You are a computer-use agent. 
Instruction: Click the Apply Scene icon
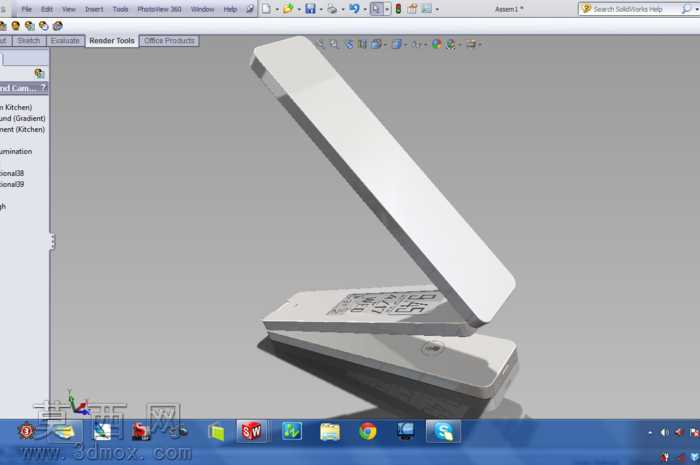tap(451, 44)
